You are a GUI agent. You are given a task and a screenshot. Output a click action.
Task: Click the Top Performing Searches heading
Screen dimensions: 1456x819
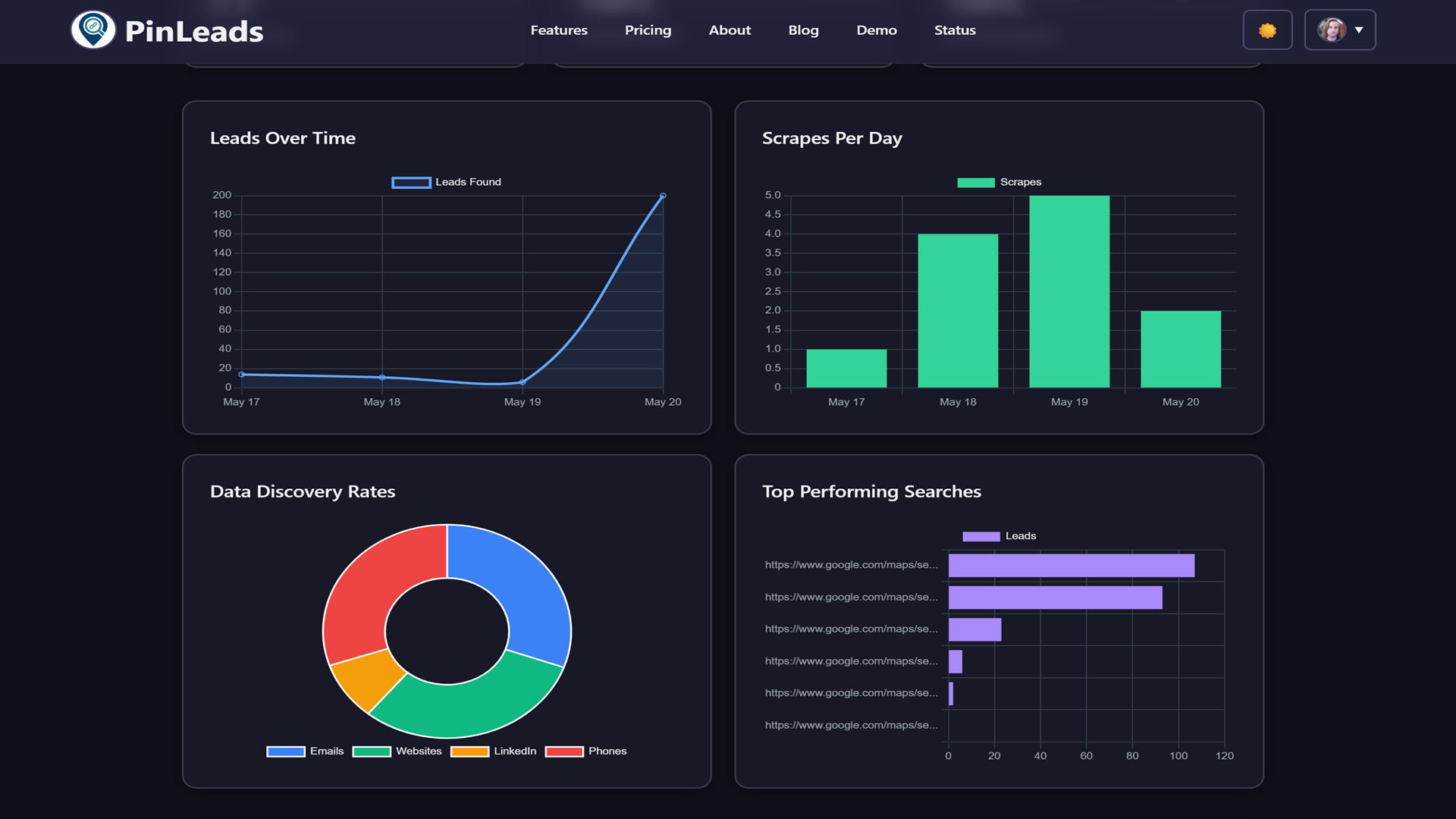tap(871, 491)
